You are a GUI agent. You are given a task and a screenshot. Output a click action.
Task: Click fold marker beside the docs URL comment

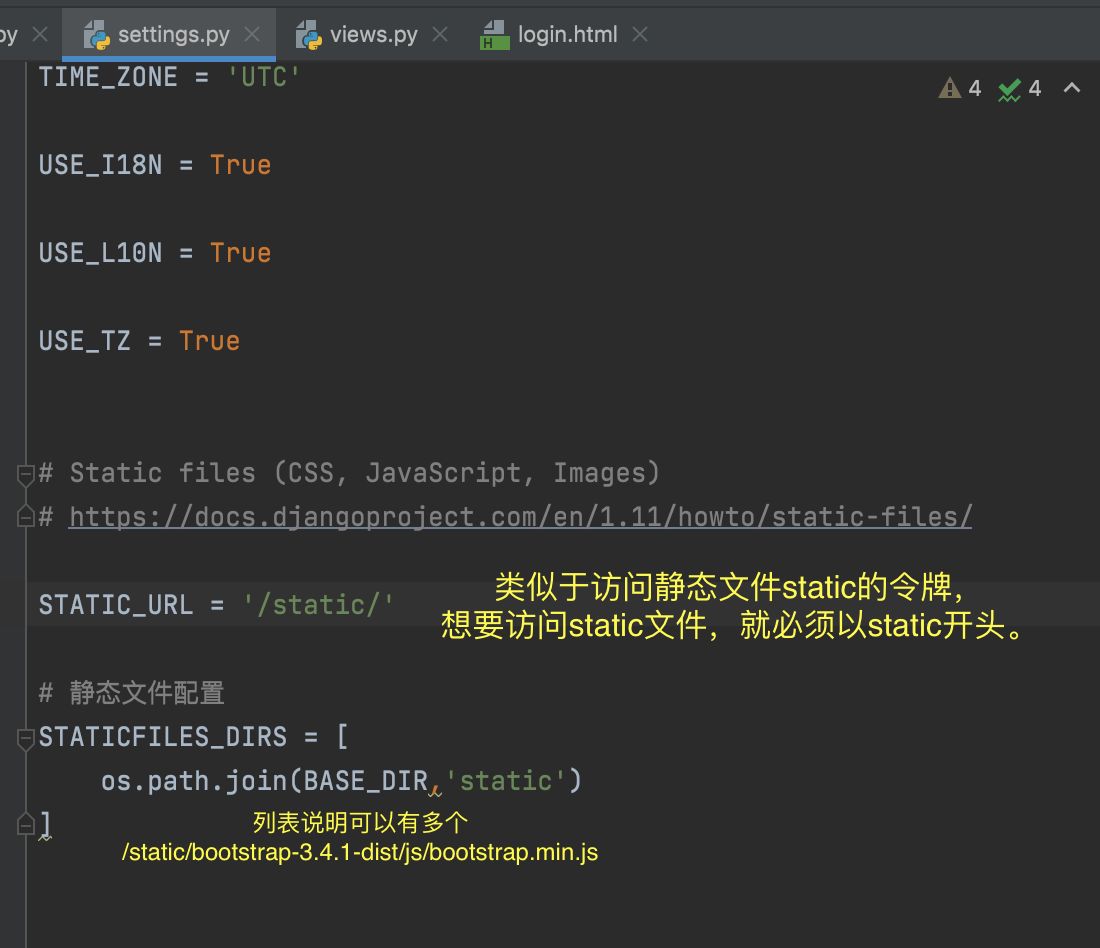(x=25, y=516)
